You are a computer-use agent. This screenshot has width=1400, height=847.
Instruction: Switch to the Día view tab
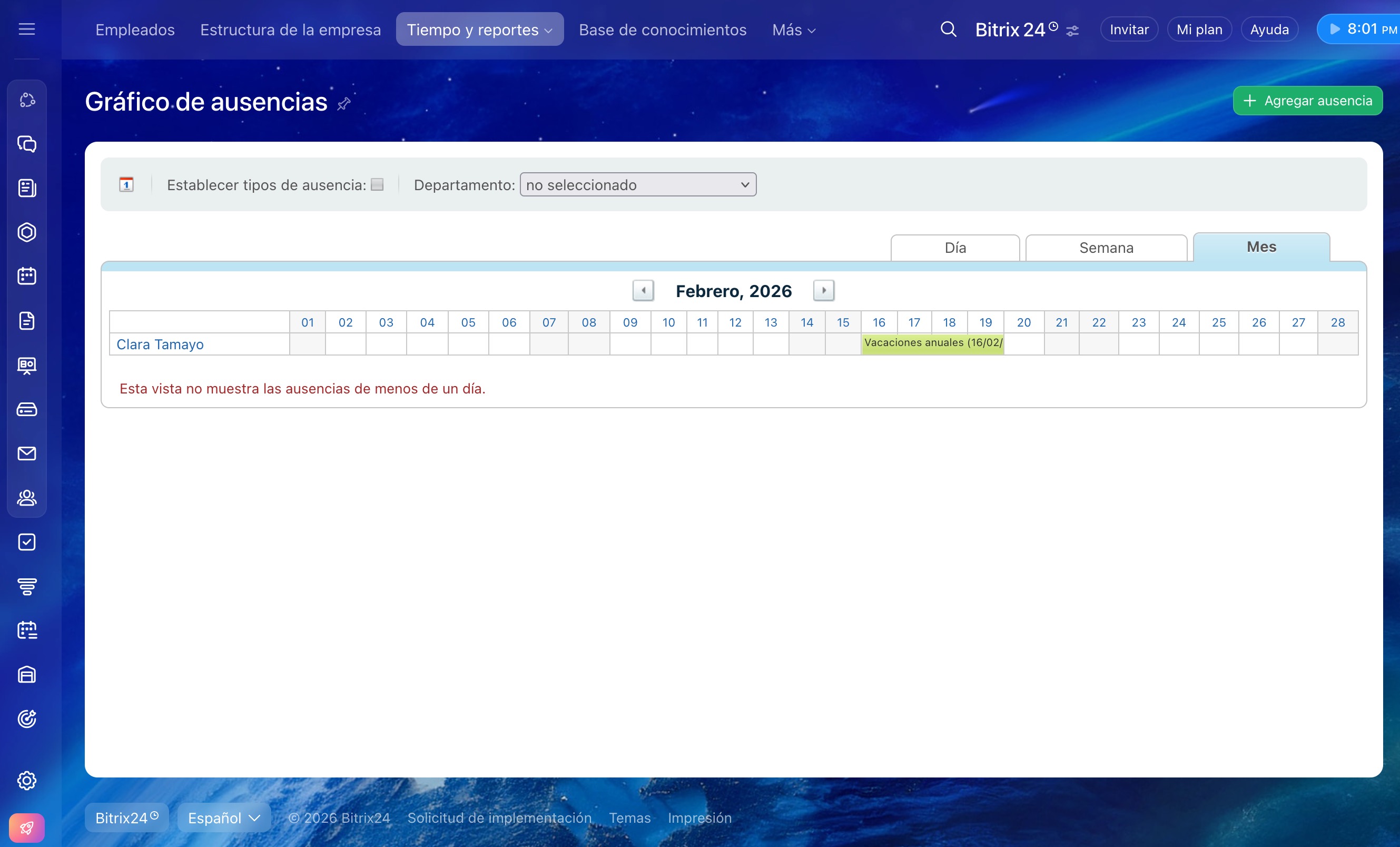954,248
